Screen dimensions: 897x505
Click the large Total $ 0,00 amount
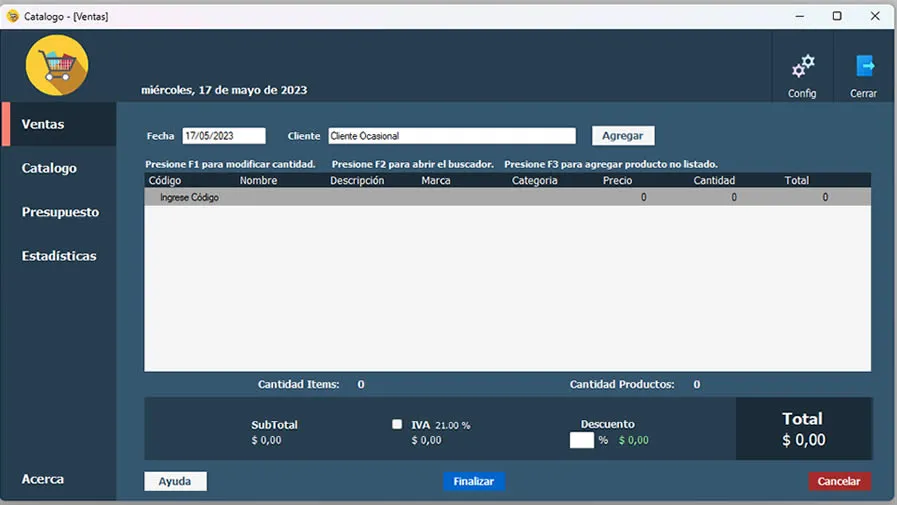tap(804, 439)
